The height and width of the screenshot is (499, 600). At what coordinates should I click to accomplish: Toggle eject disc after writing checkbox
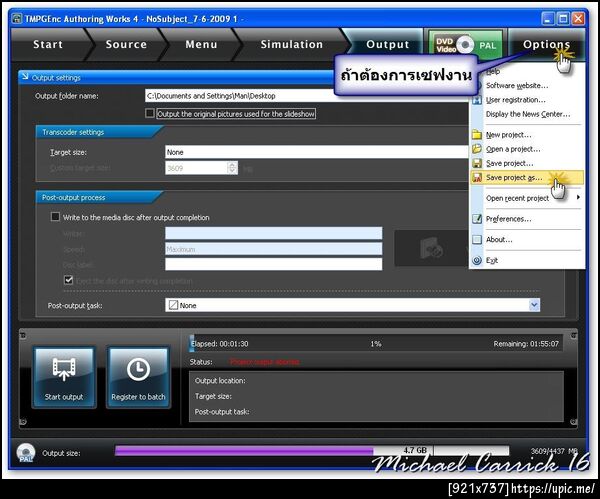point(68,280)
